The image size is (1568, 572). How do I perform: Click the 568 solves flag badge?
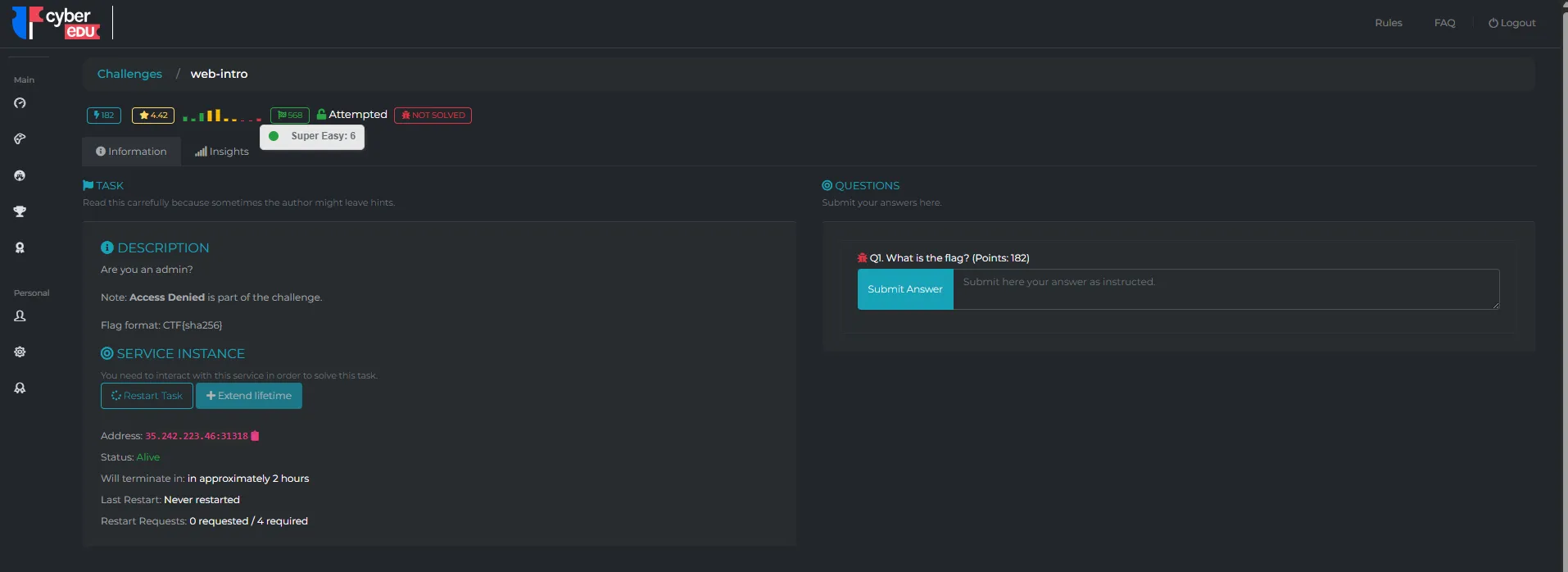[x=290, y=116]
